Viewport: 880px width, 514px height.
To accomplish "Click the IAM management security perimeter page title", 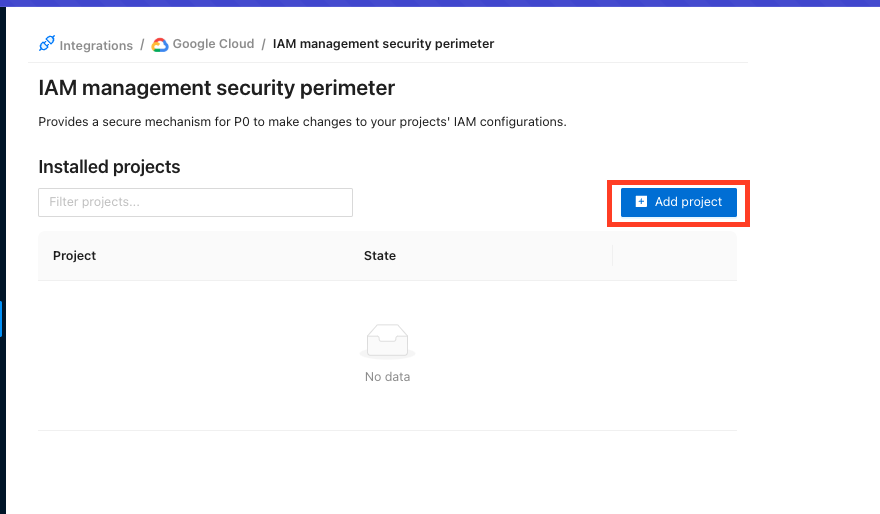I will click(x=216, y=88).
